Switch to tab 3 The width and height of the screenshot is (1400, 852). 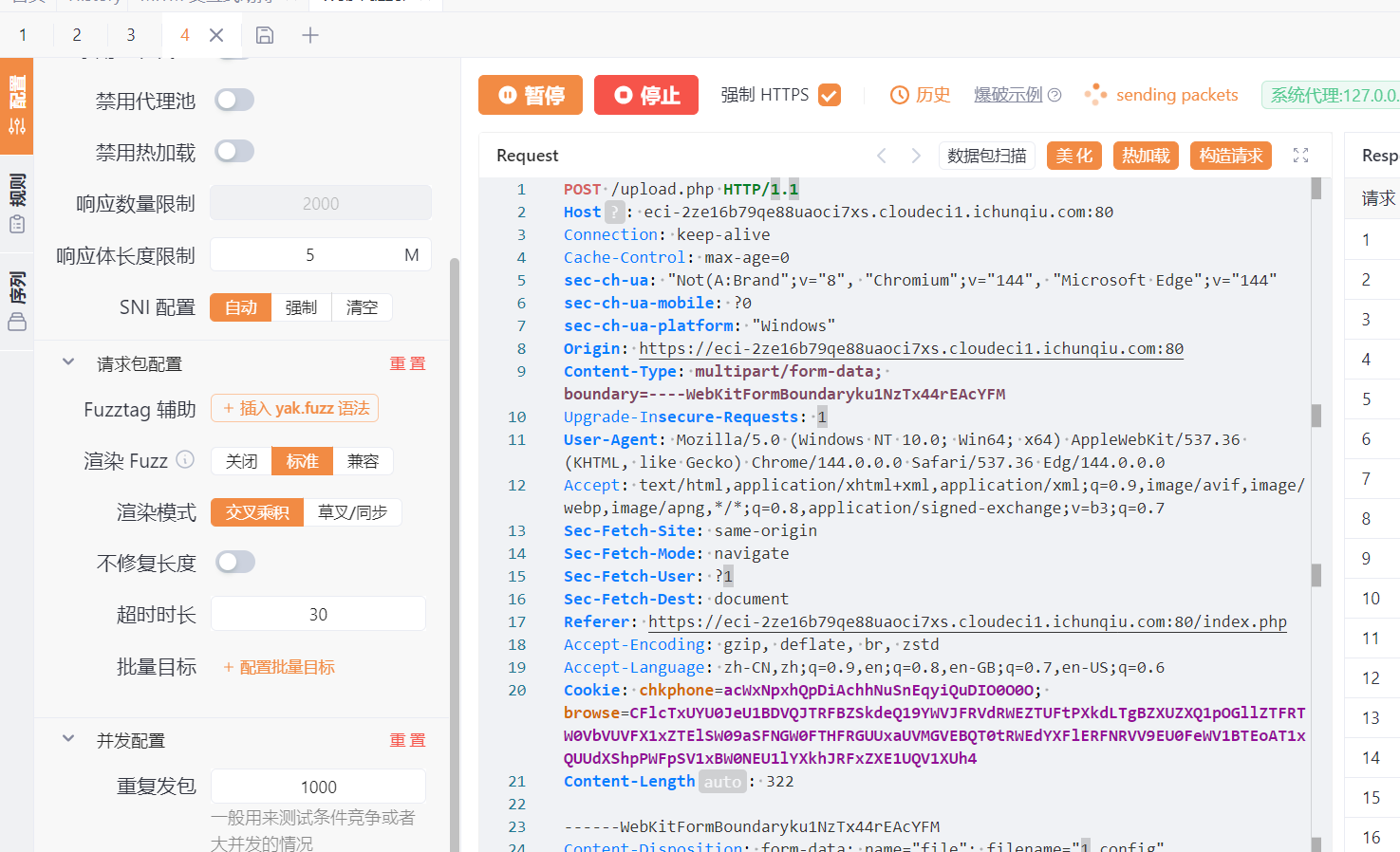pyautogui.click(x=131, y=35)
